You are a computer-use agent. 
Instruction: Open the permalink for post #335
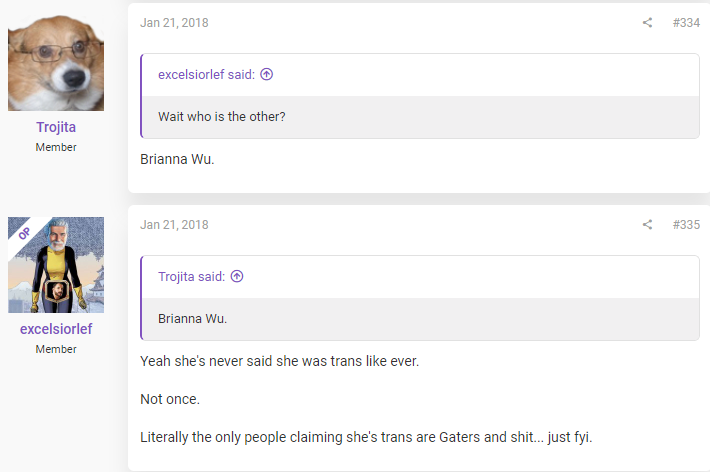coord(686,225)
